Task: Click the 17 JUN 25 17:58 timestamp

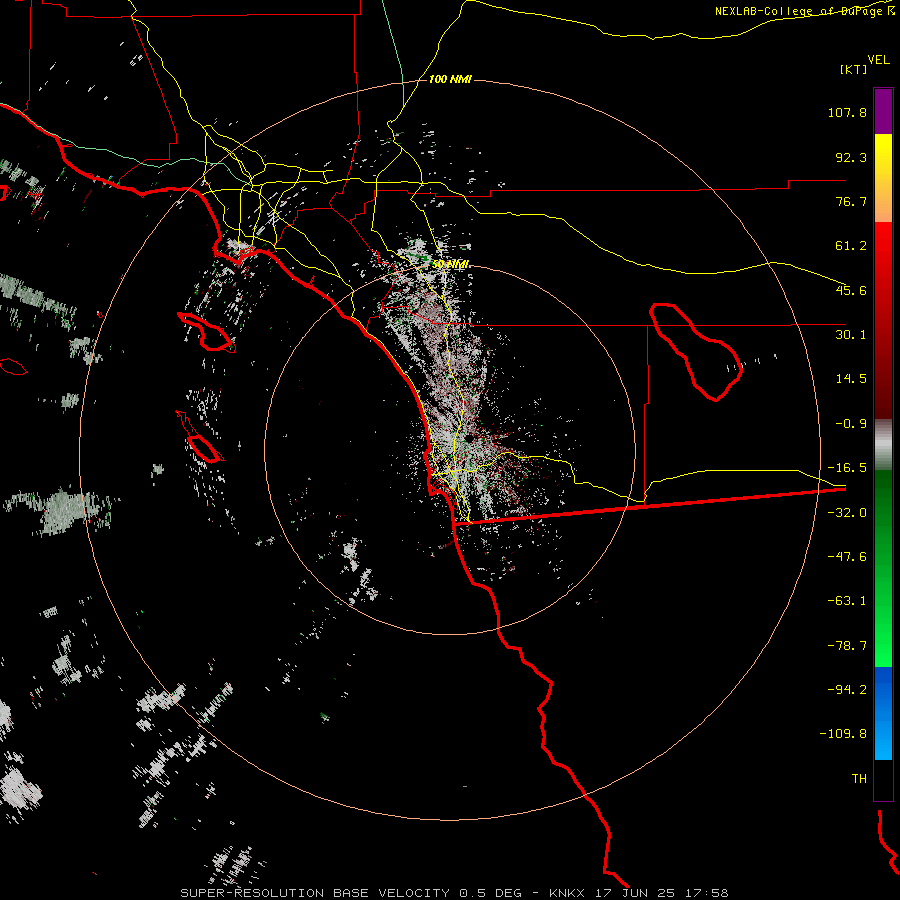Action: tap(661, 893)
